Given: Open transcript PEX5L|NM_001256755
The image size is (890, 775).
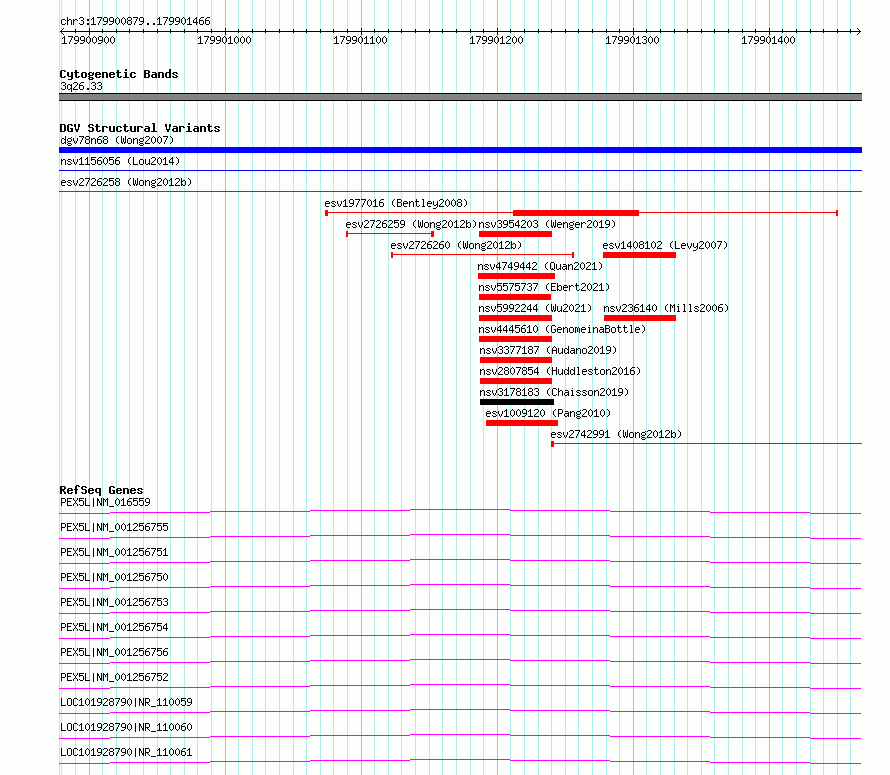Looking at the screenshot, I should (x=114, y=527).
